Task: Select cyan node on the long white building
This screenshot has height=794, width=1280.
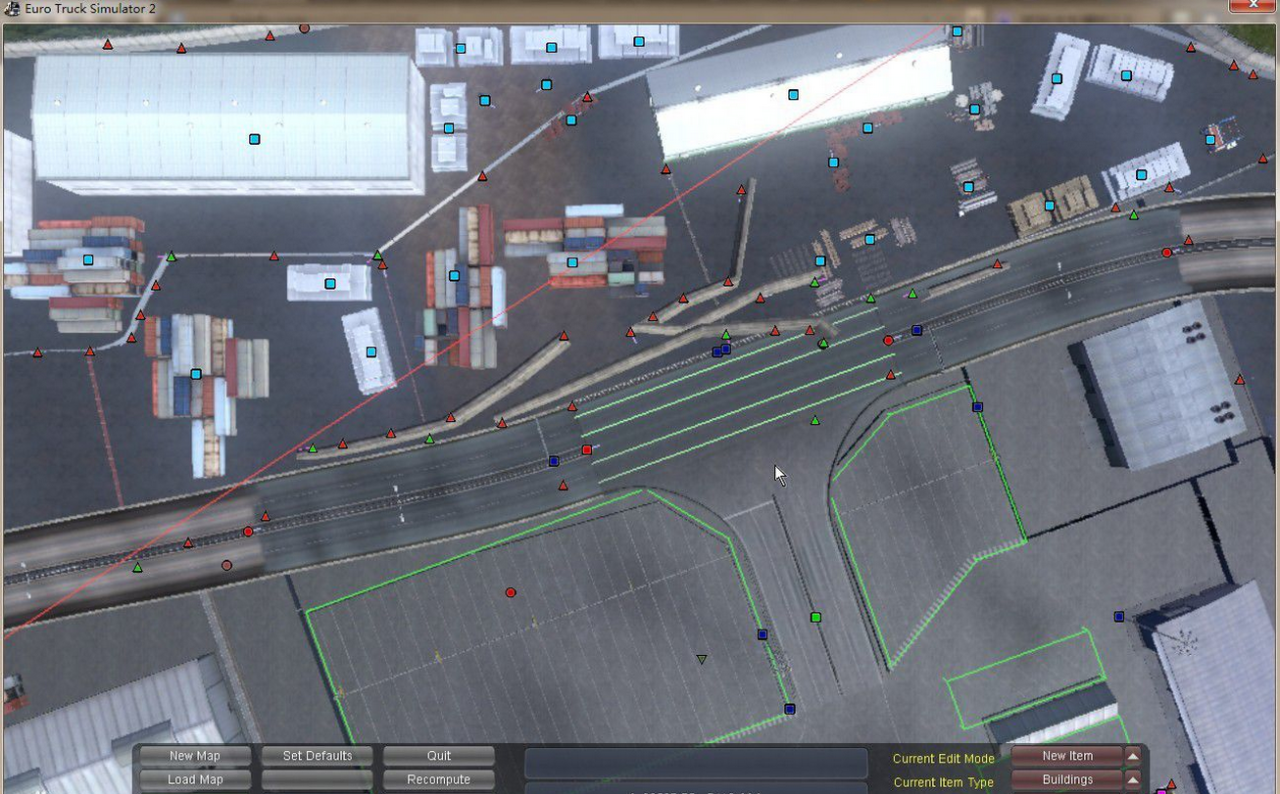Action: [793, 95]
